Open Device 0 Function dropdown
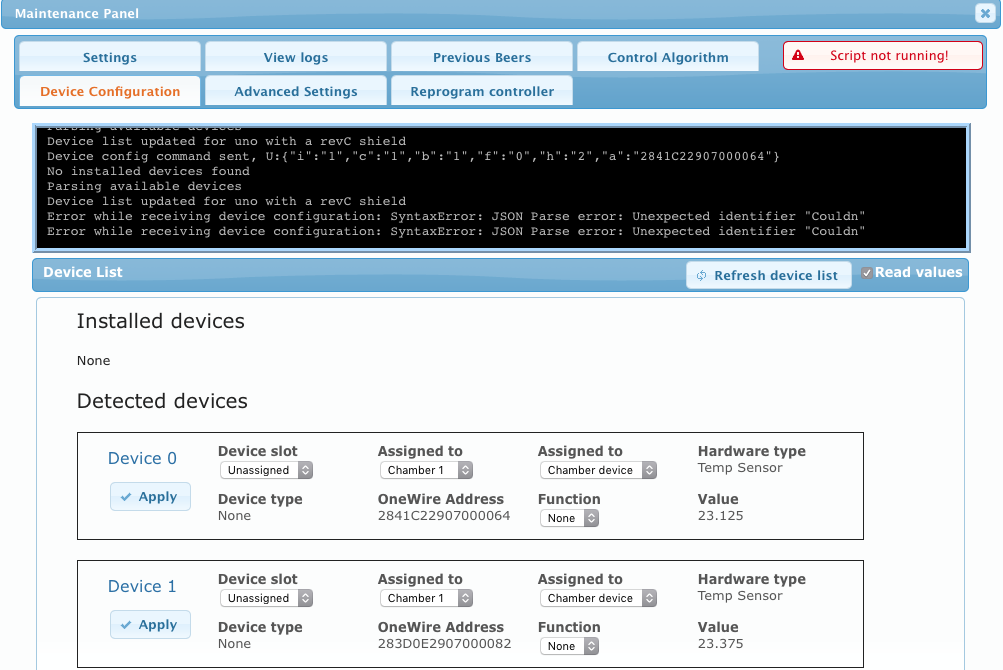Viewport: 1003px width, 670px height. pos(569,518)
